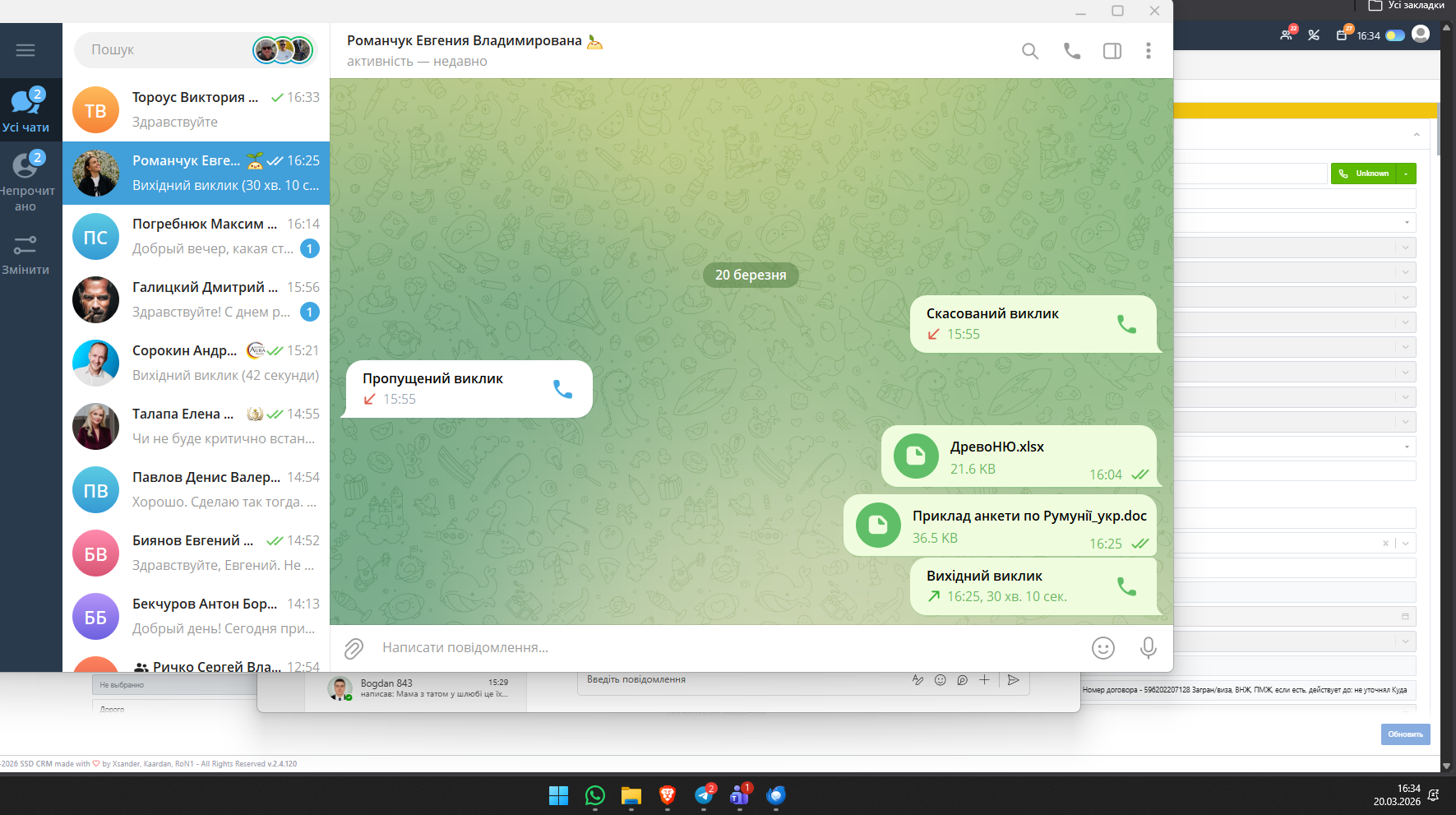Send the message with the CRM chat arrow
The width and height of the screenshot is (1456, 815).
(1014, 680)
